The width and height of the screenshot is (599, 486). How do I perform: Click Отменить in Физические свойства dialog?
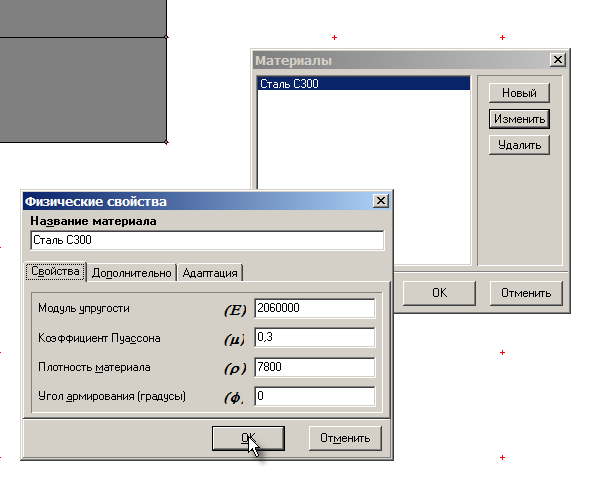point(345,438)
